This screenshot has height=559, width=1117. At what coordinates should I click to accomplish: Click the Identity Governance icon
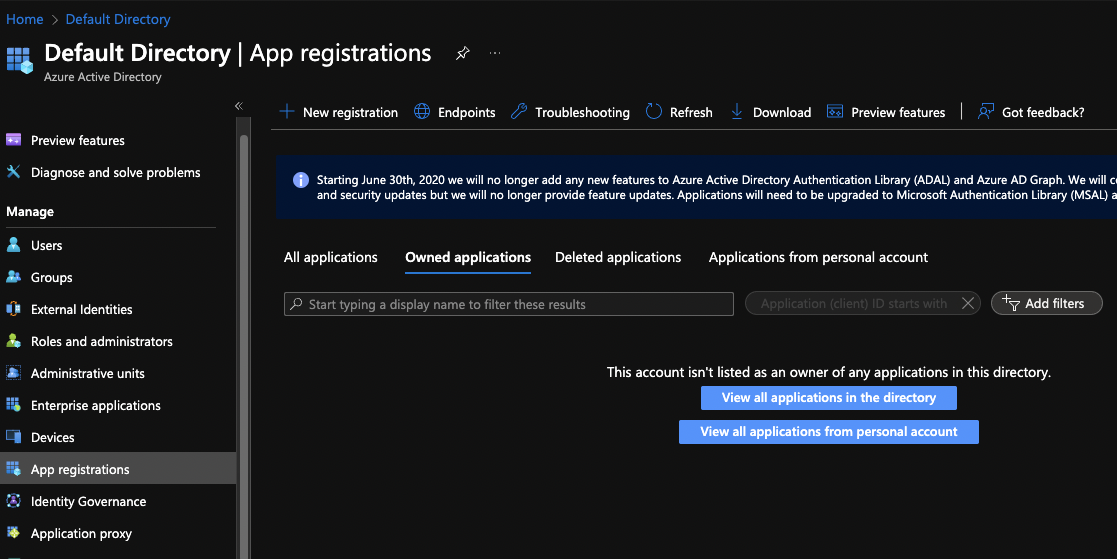14,501
